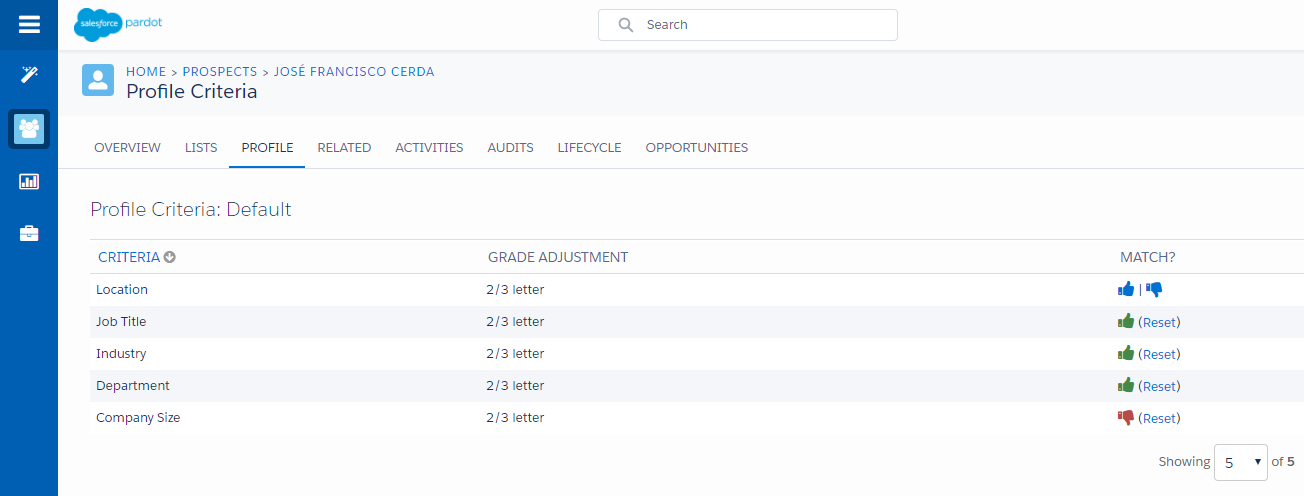The image size is (1304, 496).
Task: Mark Location as not matching, thumbs down
Action: click(x=1154, y=289)
